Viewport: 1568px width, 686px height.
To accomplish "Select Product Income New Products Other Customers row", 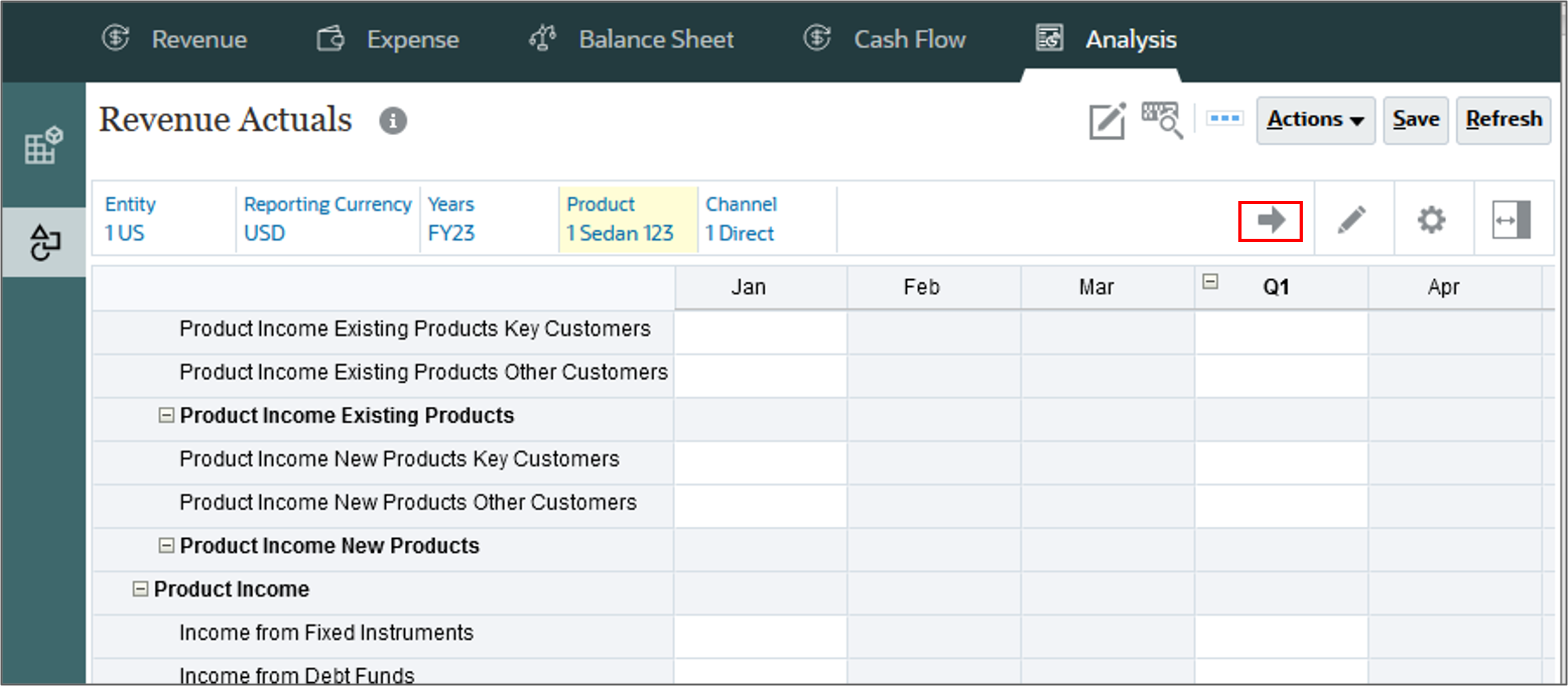I will tap(383, 506).
